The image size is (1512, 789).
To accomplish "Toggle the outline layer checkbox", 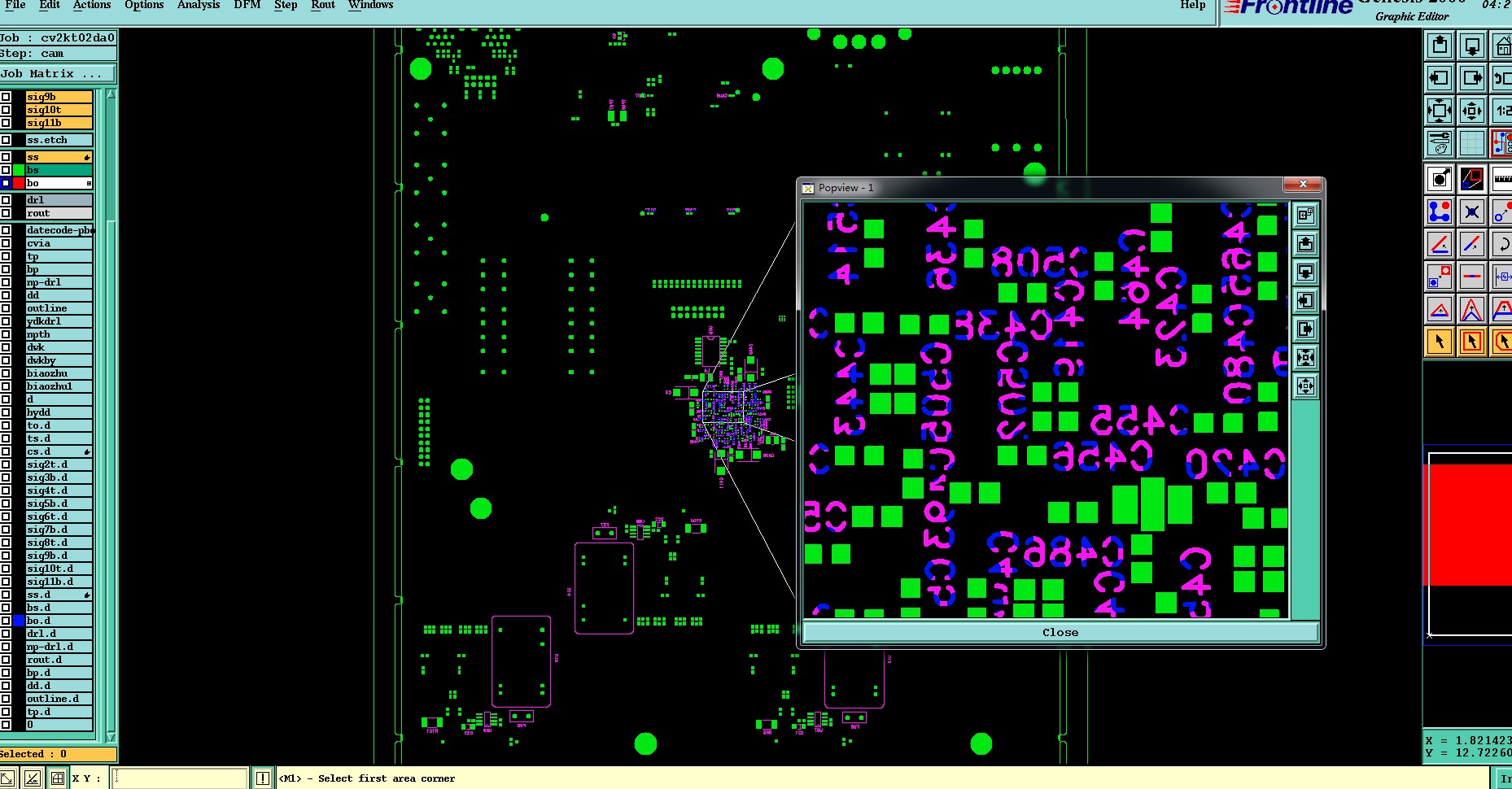I will click(6, 308).
